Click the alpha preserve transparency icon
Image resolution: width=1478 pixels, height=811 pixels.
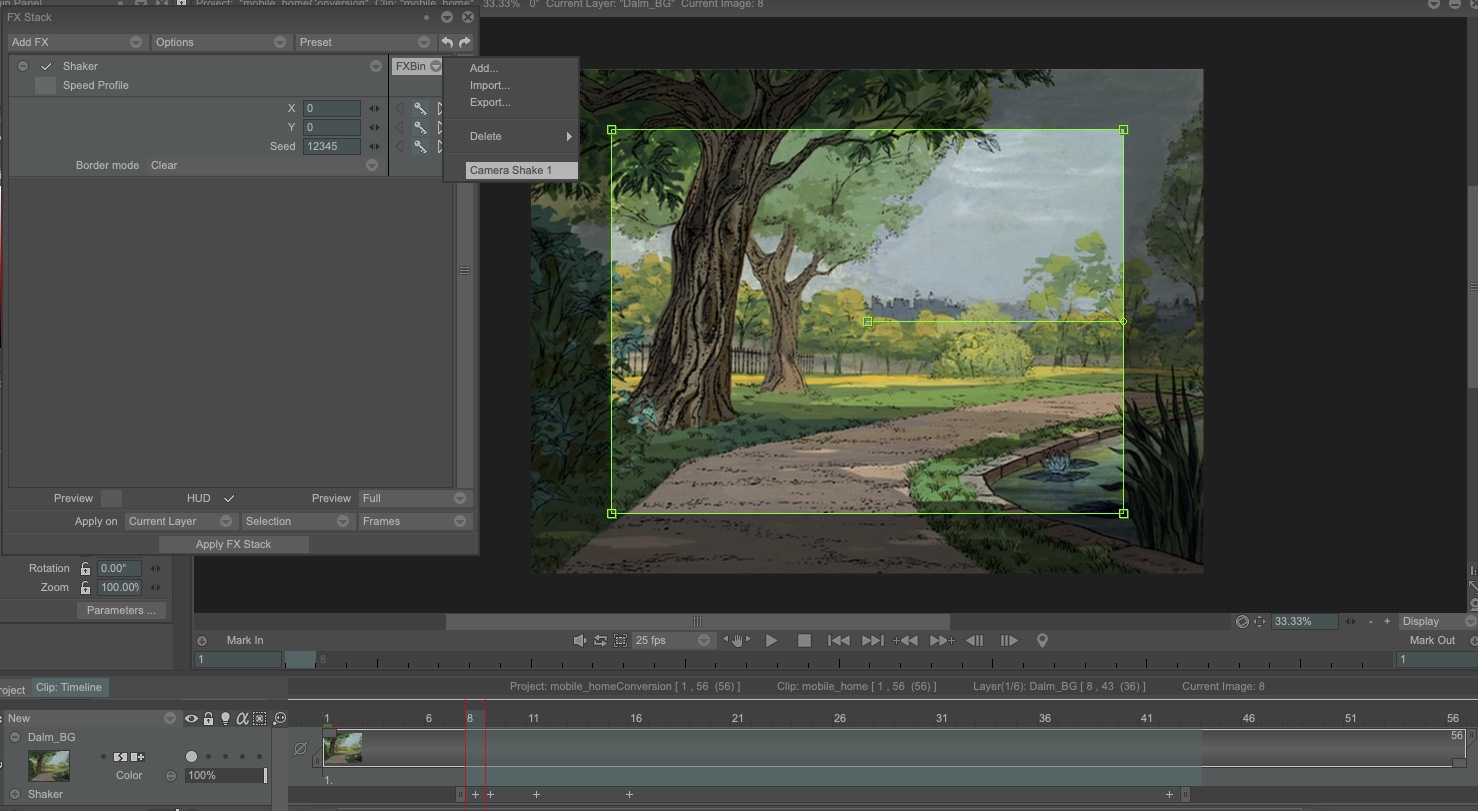coord(242,718)
